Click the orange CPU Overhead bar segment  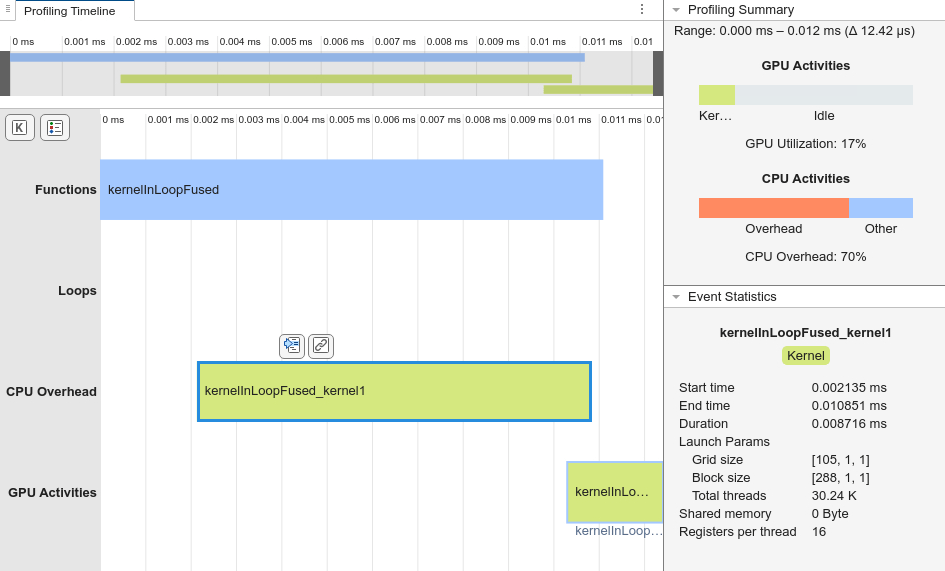tap(773, 208)
